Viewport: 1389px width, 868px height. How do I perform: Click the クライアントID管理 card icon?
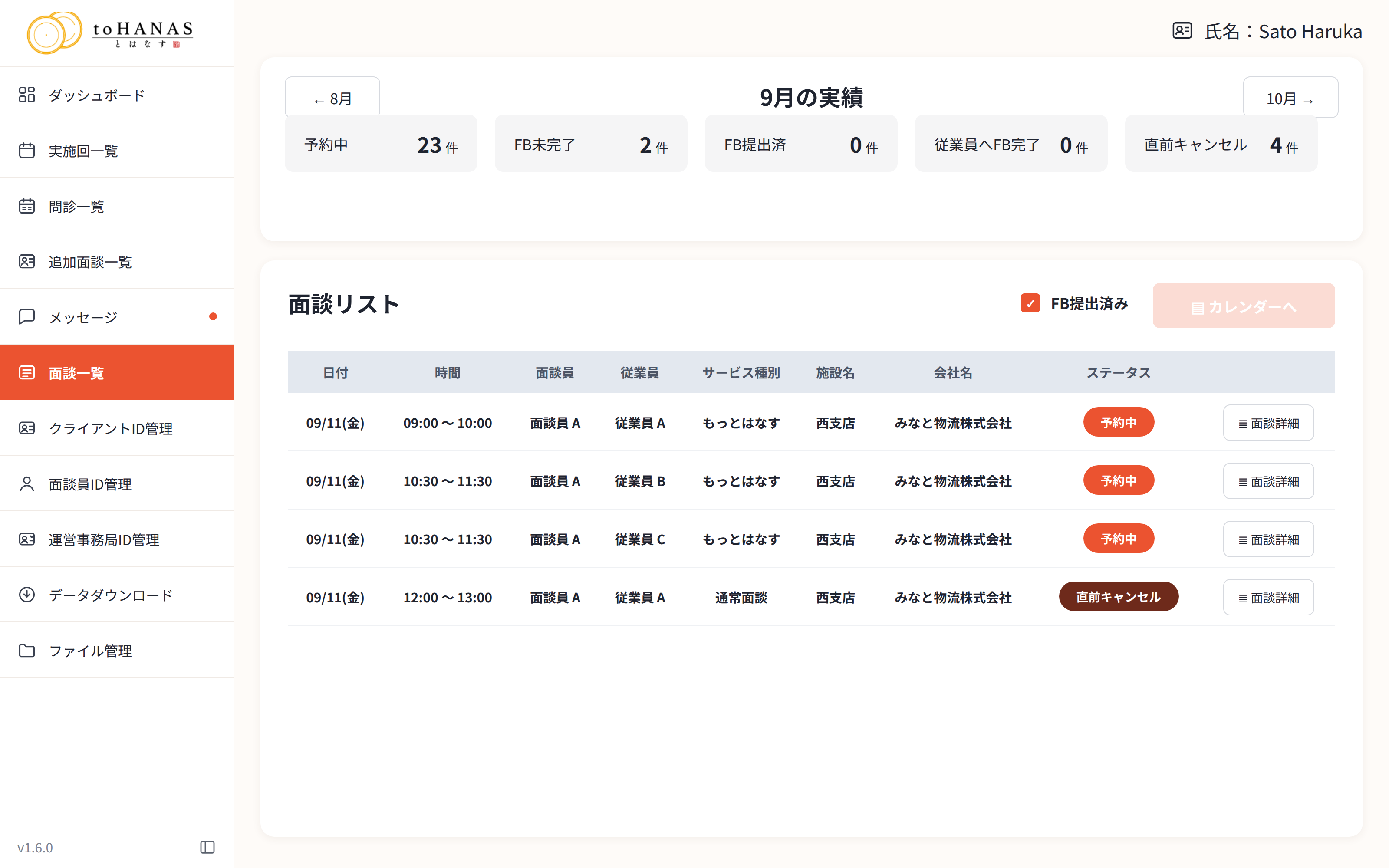pyautogui.click(x=26, y=428)
